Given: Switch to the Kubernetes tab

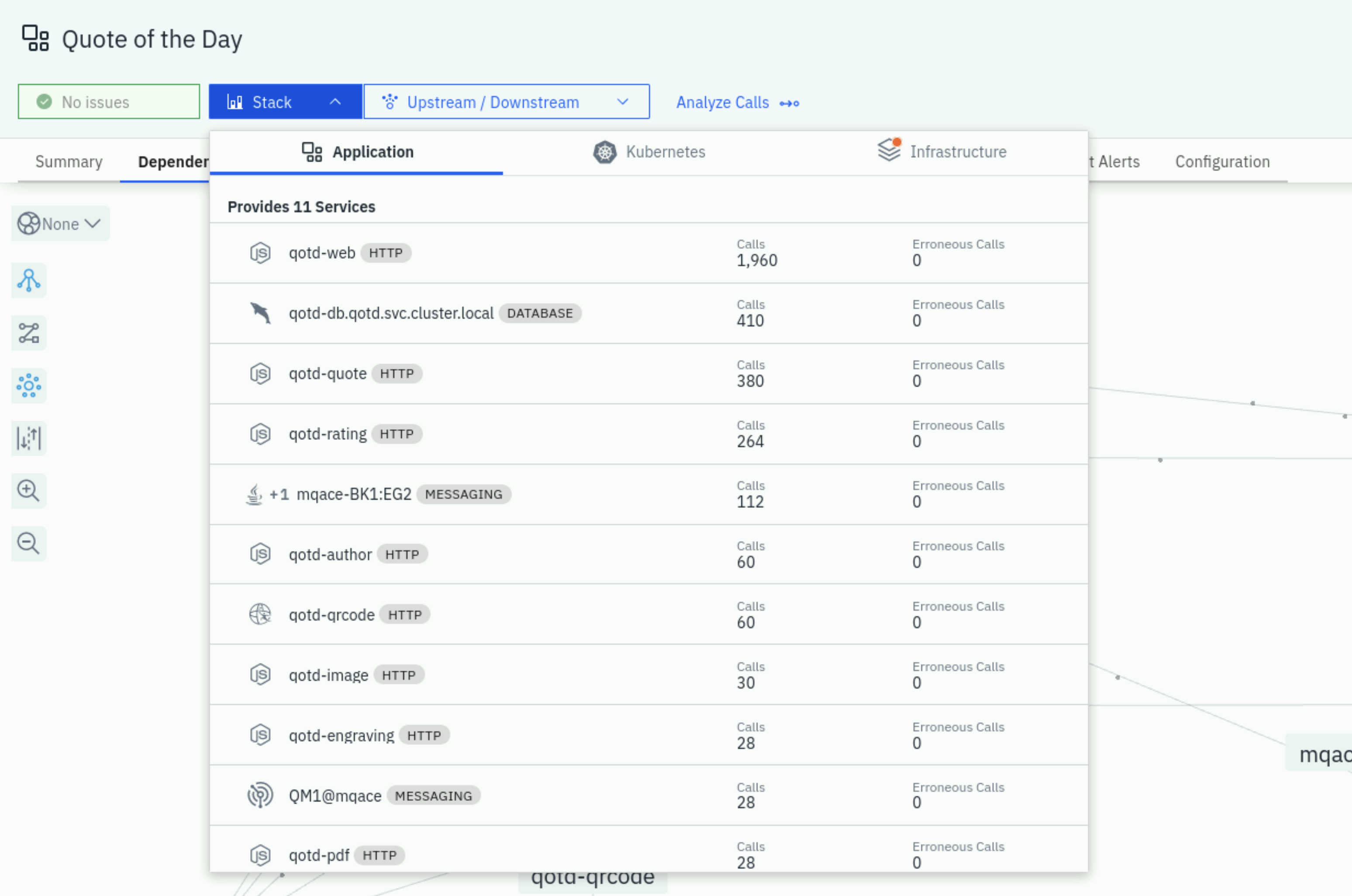Looking at the screenshot, I should click(649, 152).
